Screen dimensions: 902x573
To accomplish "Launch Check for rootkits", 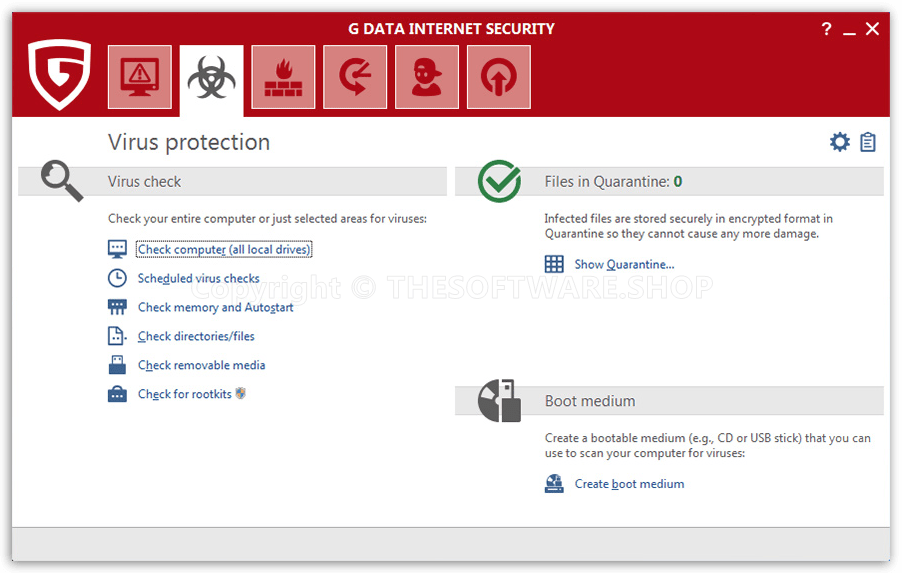I will tap(185, 394).
